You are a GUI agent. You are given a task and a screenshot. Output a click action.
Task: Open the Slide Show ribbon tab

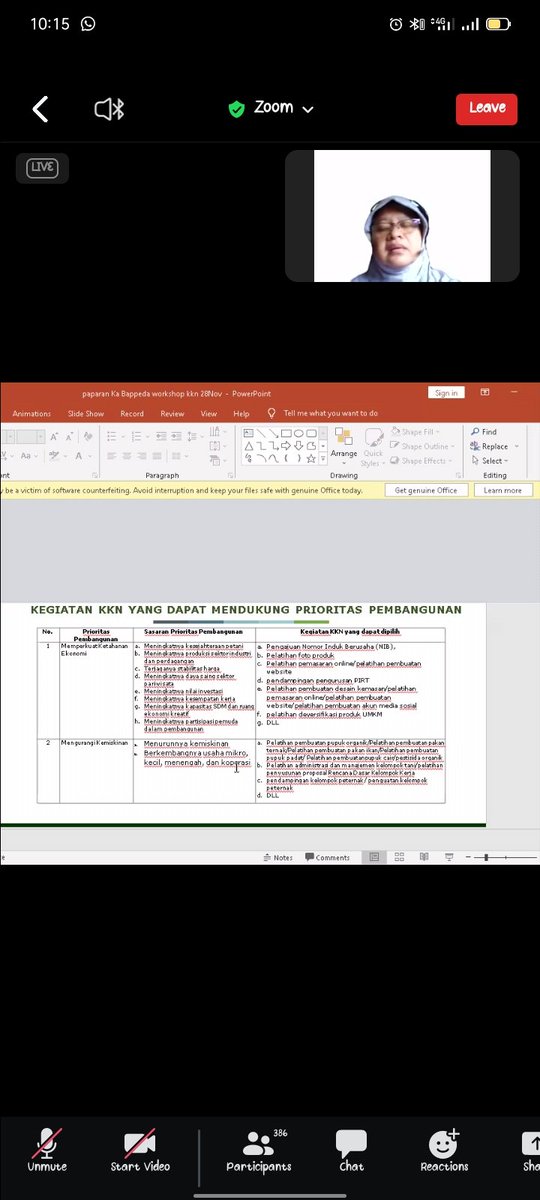click(x=86, y=413)
